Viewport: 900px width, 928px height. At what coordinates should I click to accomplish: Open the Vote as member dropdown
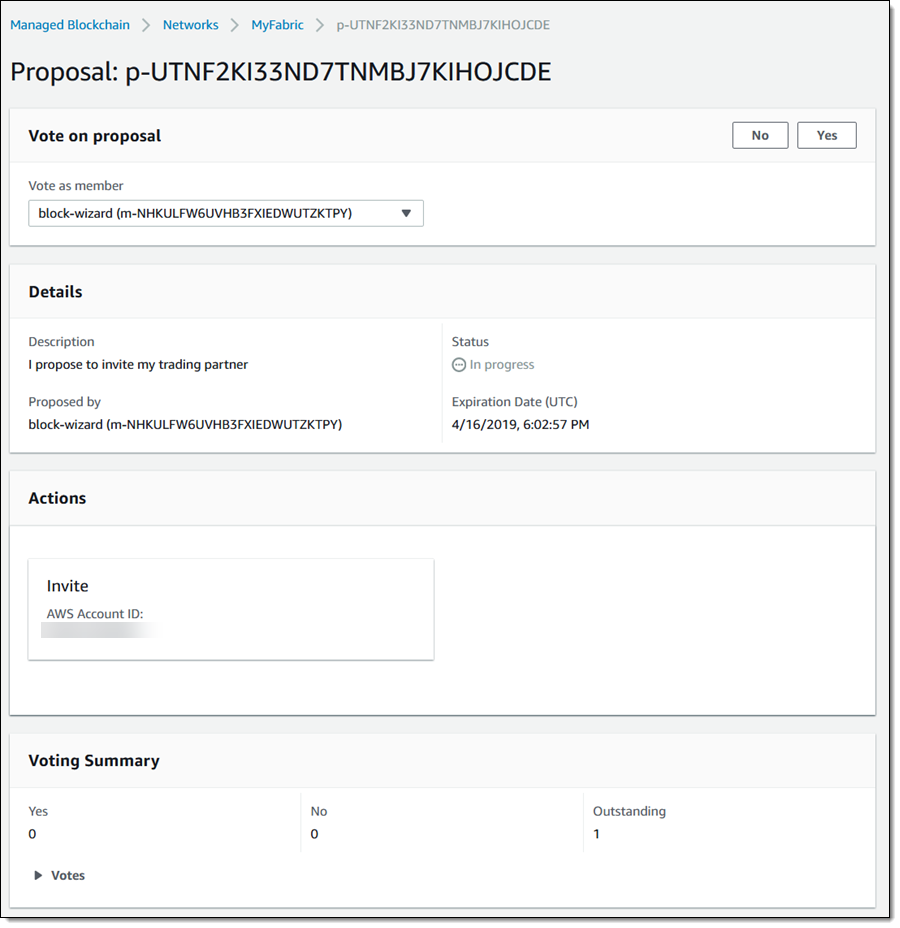(225, 213)
